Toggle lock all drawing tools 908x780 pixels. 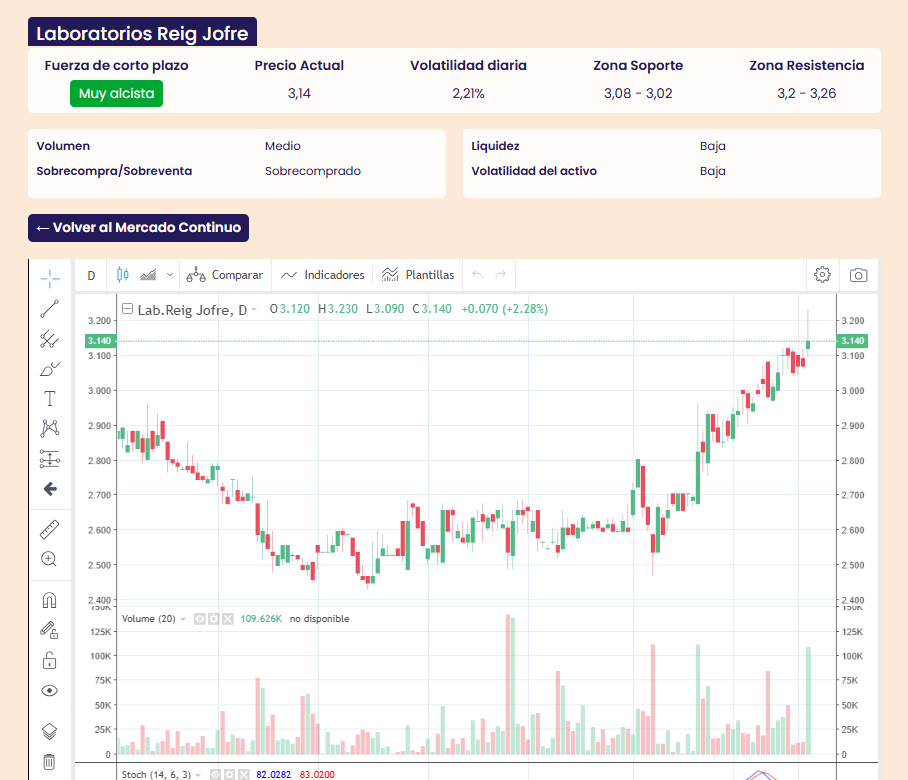(x=50, y=660)
